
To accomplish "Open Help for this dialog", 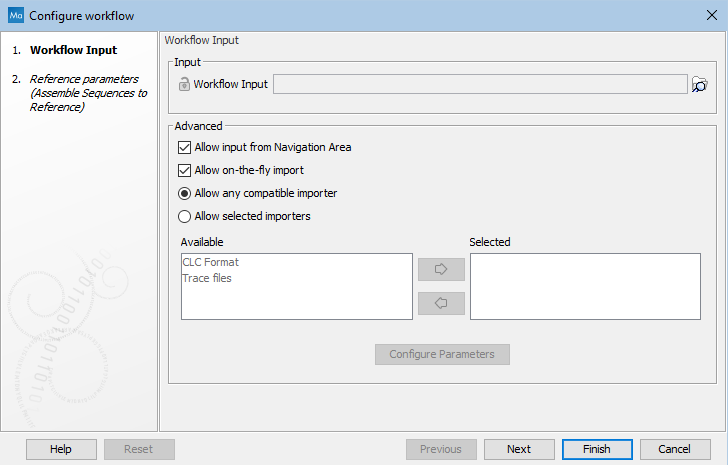I will tap(61, 449).
